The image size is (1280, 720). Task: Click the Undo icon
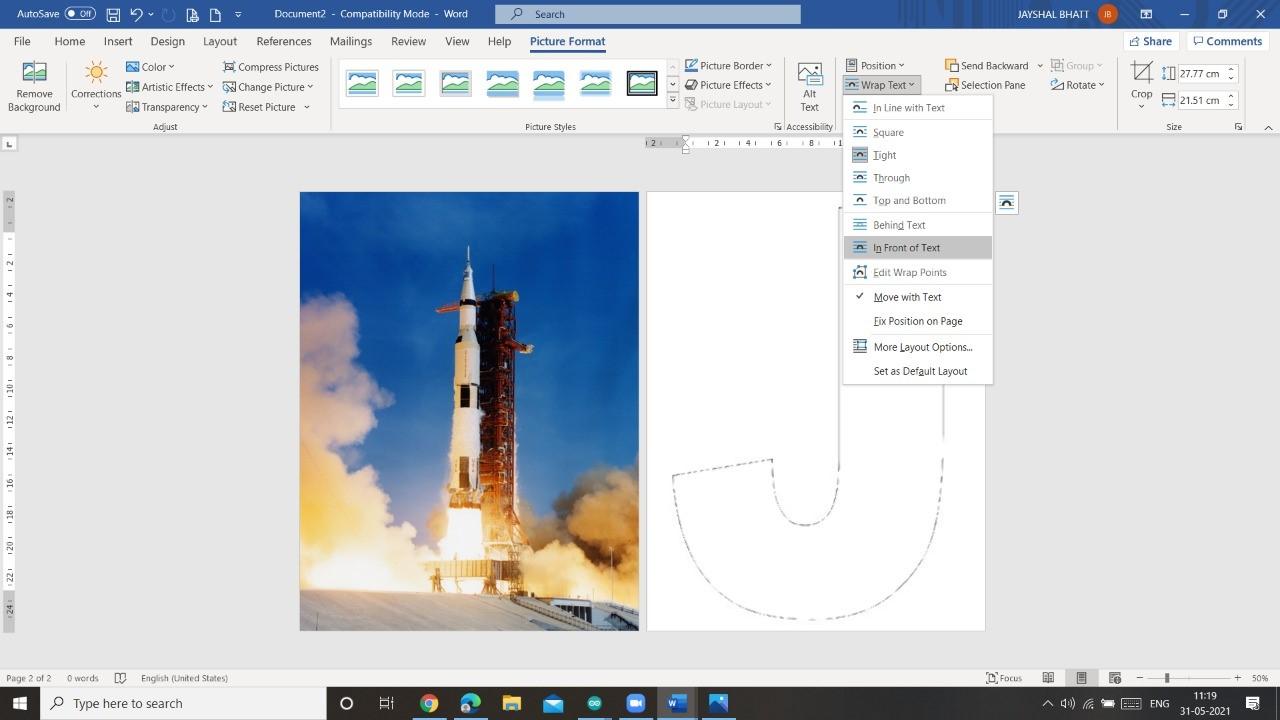click(137, 14)
